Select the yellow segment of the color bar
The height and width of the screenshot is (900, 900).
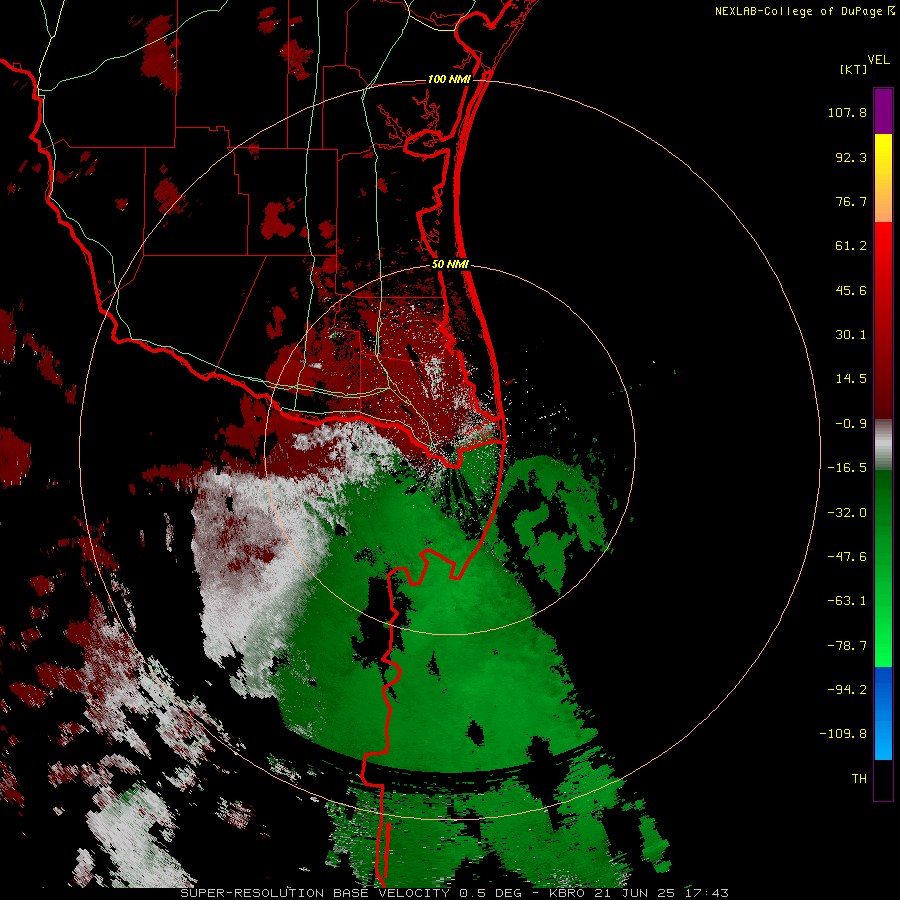[883, 178]
